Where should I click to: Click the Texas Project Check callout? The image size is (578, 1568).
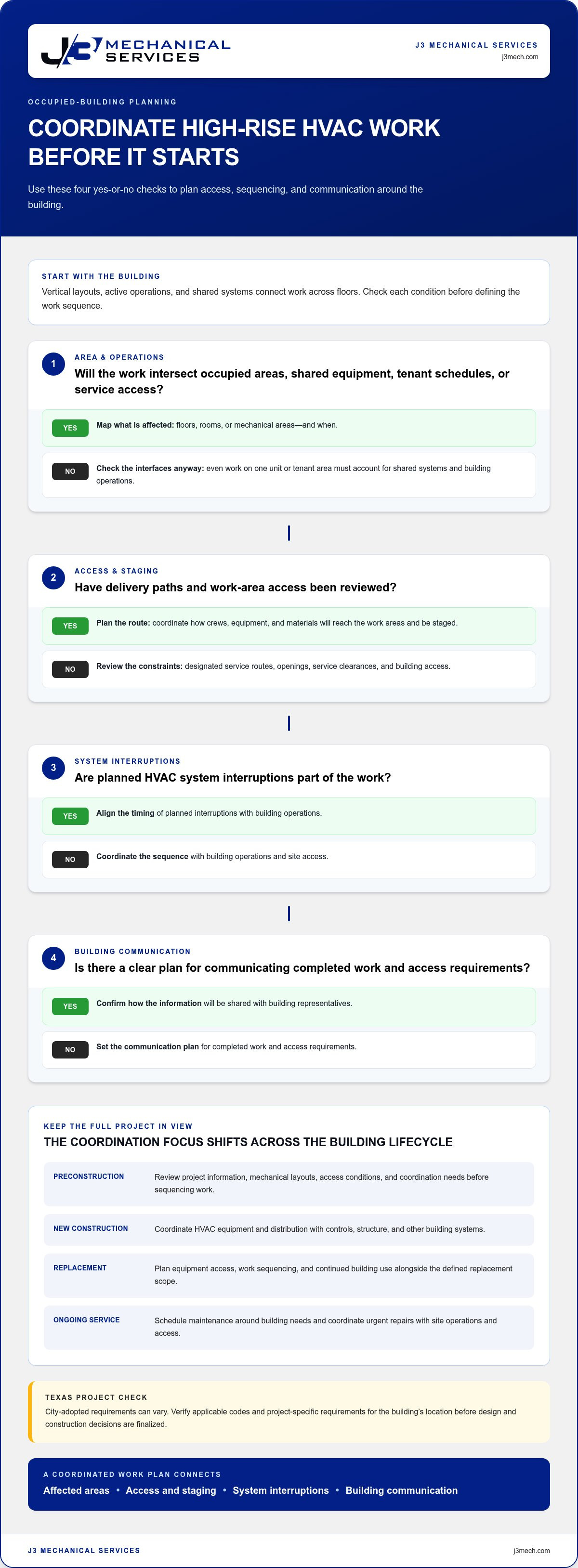289,1412
